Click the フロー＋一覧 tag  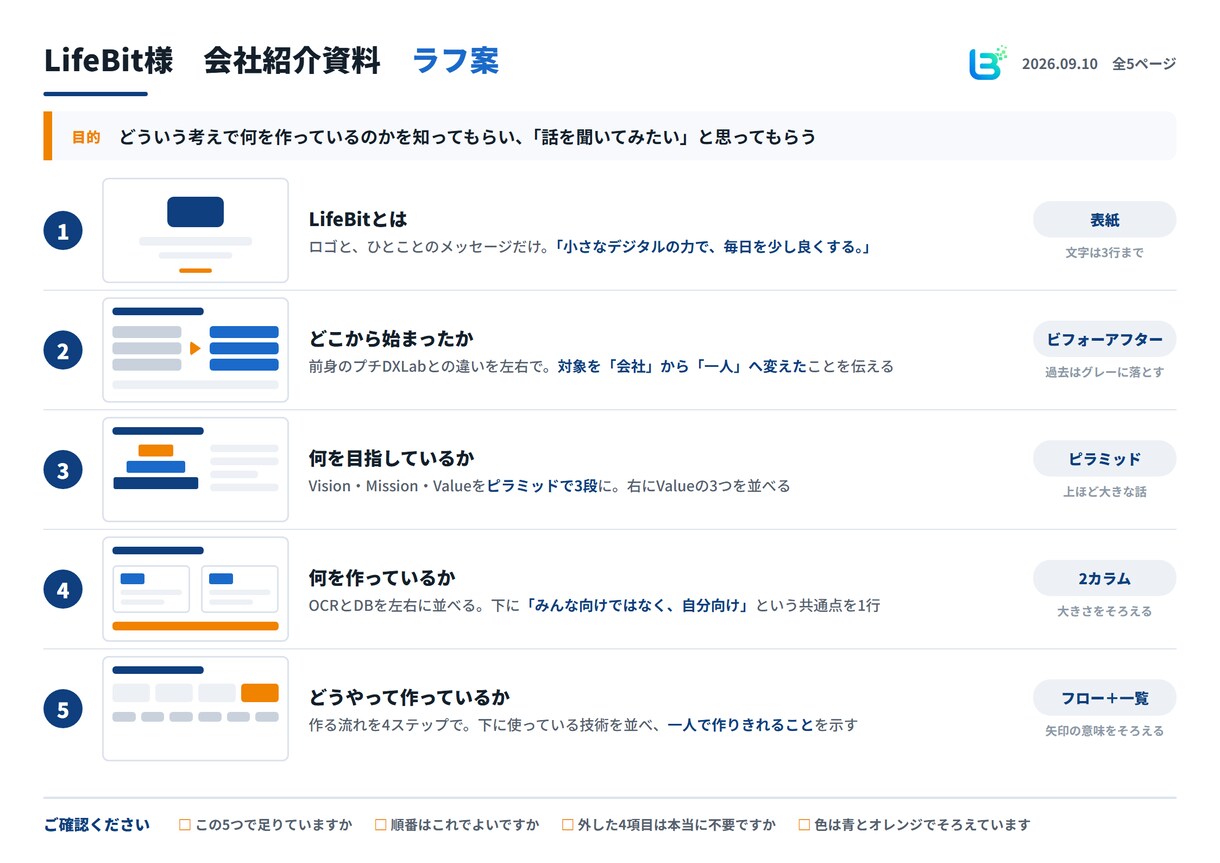[1104, 698]
